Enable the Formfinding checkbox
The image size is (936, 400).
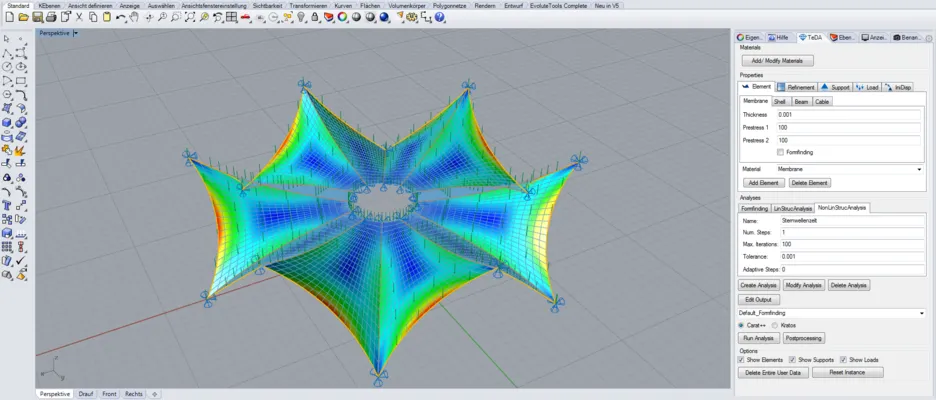pyautogui.click(x=780, y=152)
